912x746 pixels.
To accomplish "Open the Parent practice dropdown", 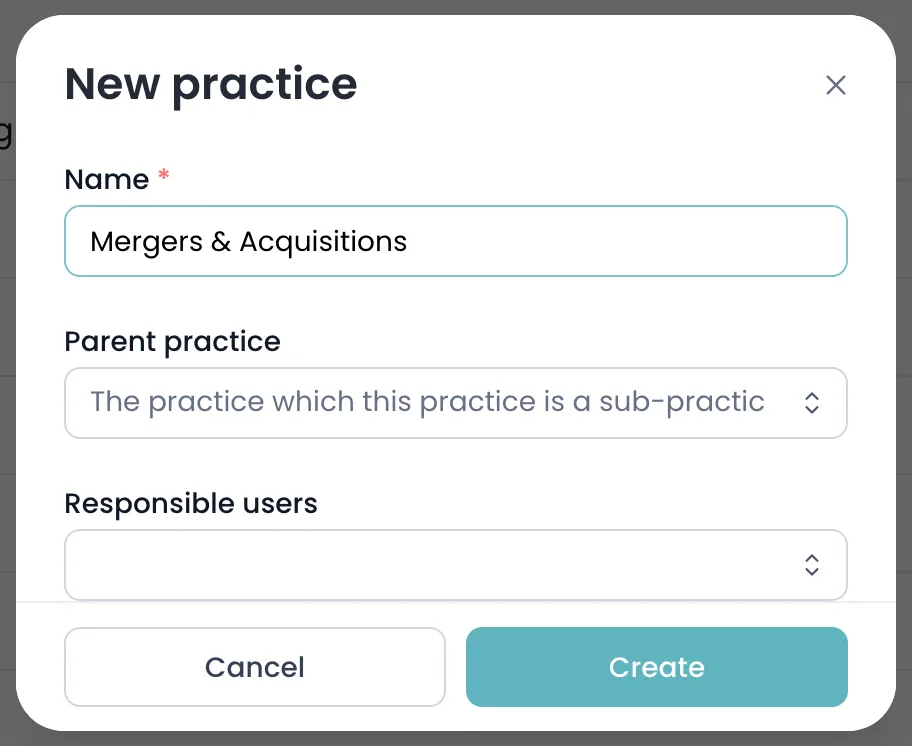I will coord(455,403).
